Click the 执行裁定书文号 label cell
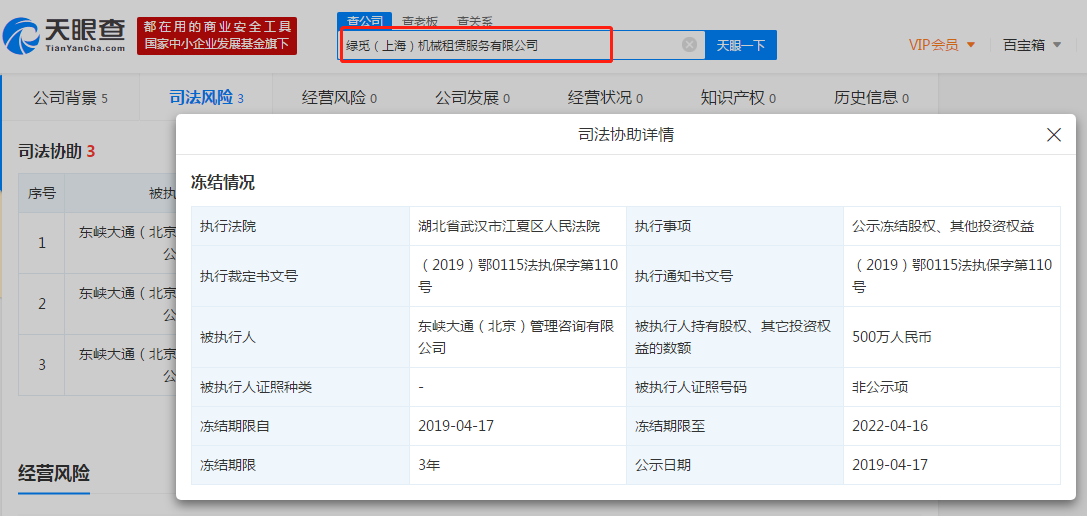The width and height of the screenshot is (1087, 516). coord(300,276)
